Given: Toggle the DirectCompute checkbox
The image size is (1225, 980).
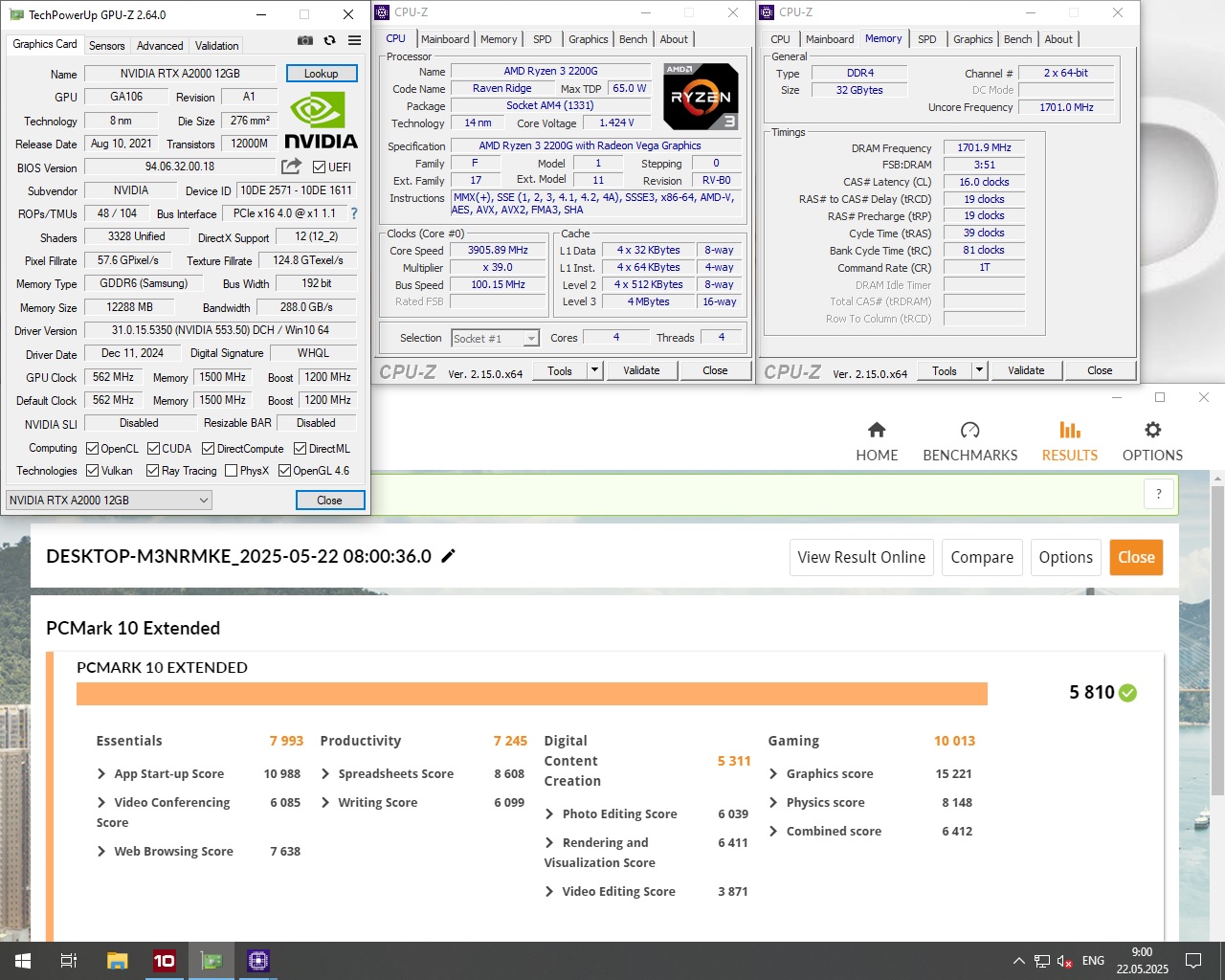Looking at the screenshot, I should (x=209, y=448).
